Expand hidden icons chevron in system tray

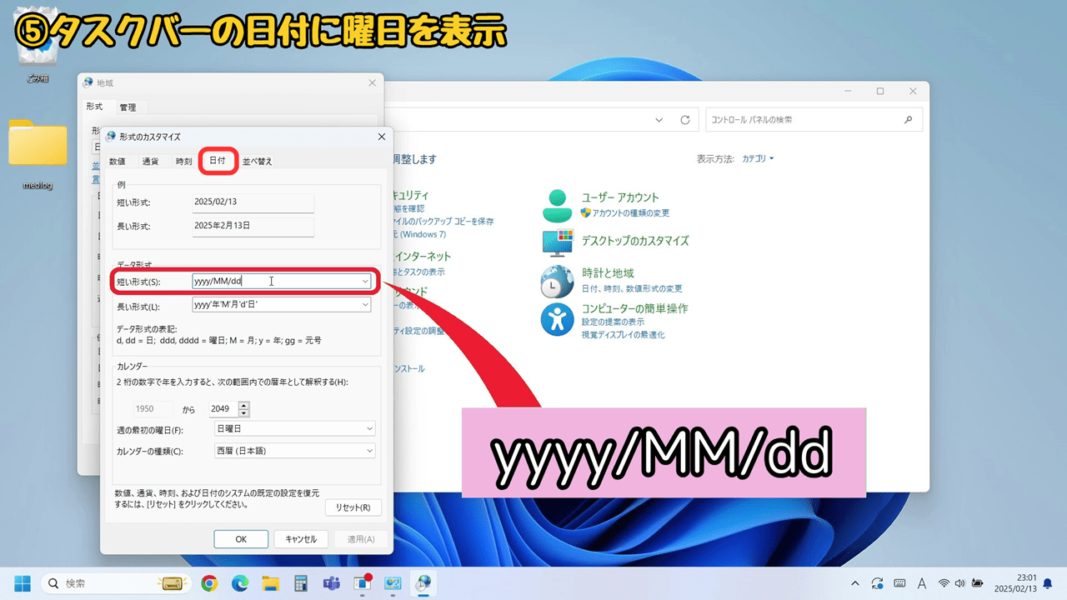(x=855, y=582)
